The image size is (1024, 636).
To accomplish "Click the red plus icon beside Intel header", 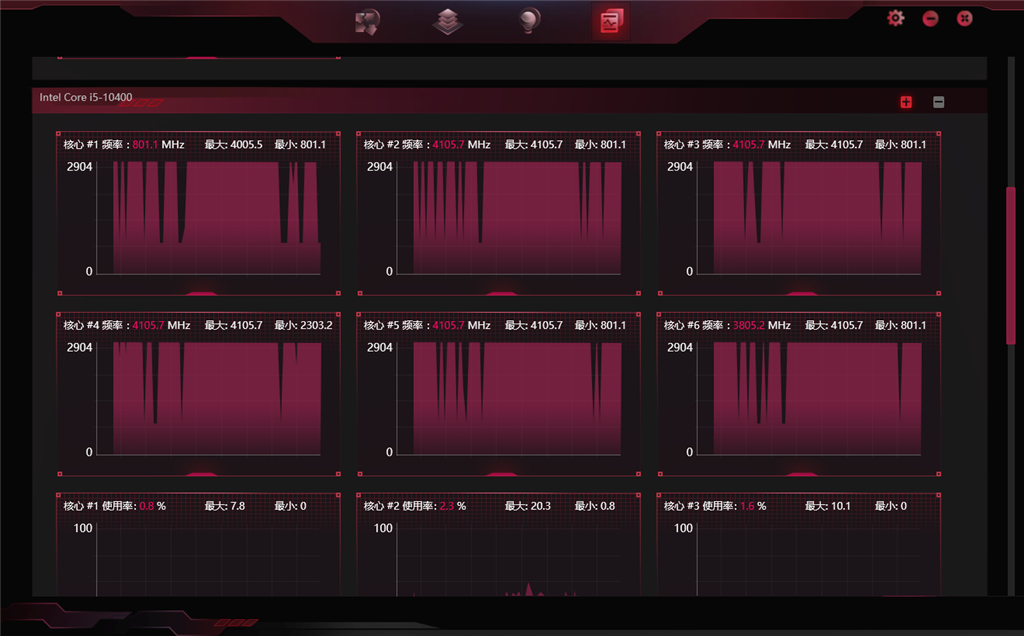I will 905,101.
